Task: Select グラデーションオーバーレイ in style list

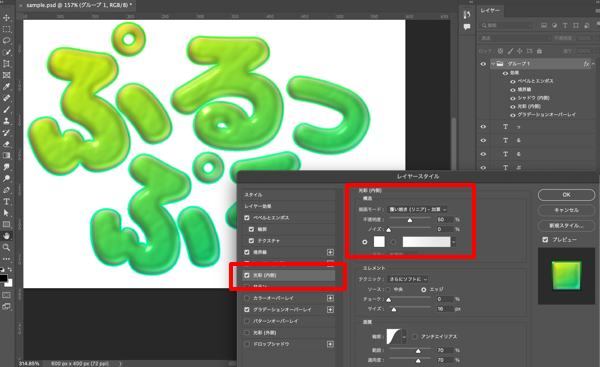Action: point(282,310)
